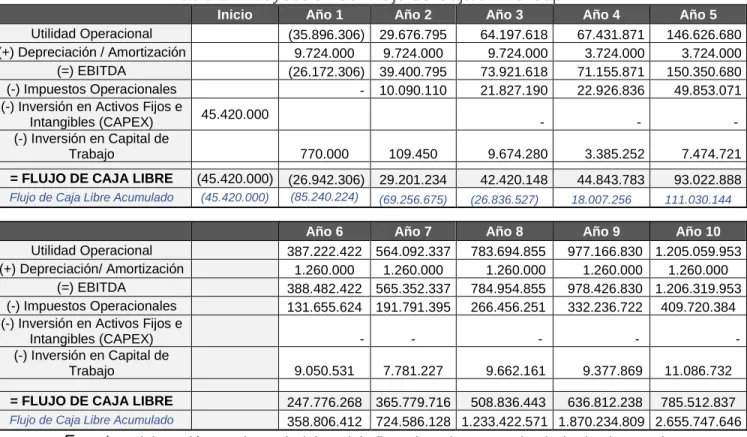
Task: Click the Utilidad Operacional label in top table
Action: click(92, 34)
